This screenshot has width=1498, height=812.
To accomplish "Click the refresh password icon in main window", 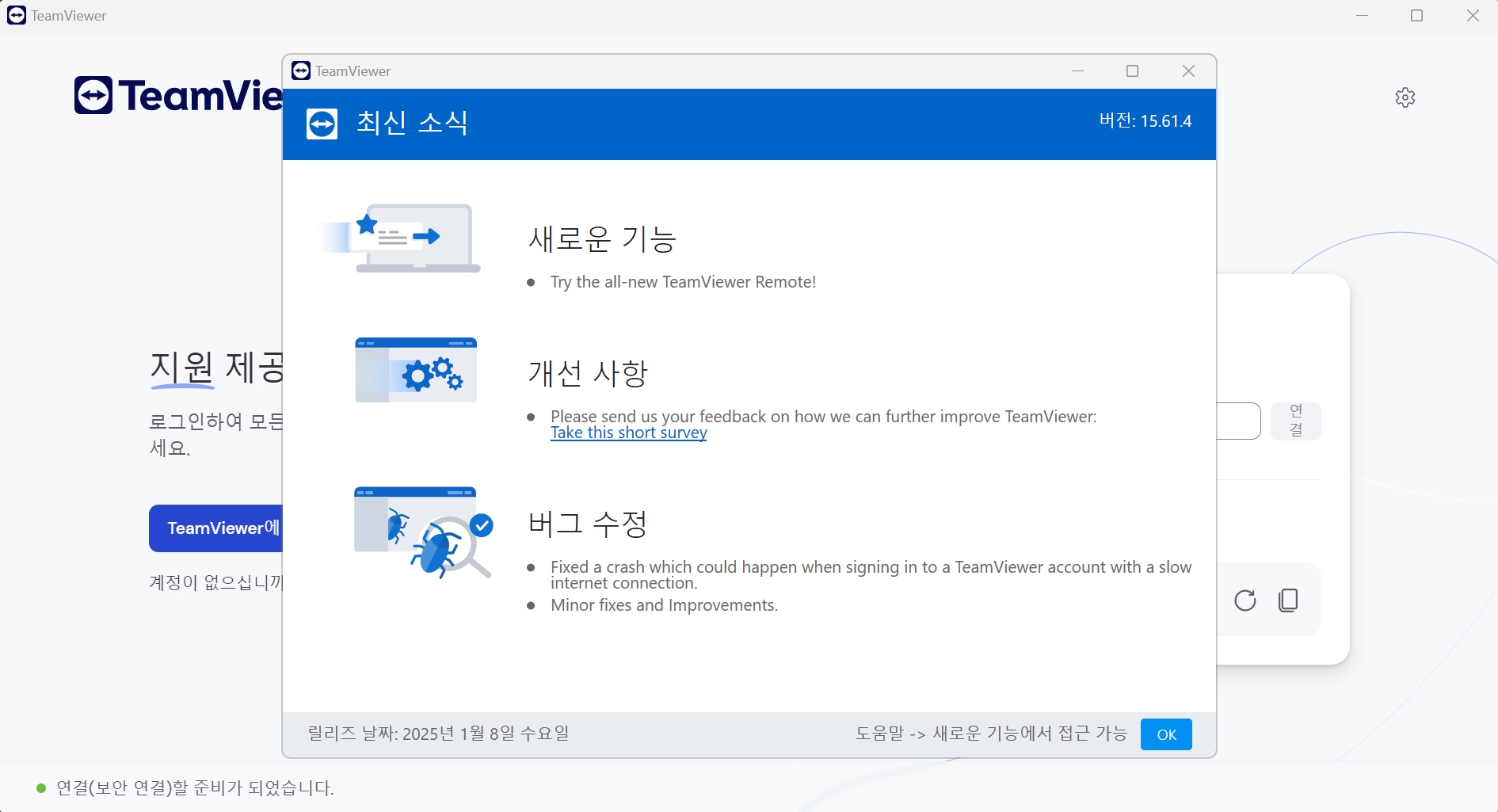I will click(1245, 600).
